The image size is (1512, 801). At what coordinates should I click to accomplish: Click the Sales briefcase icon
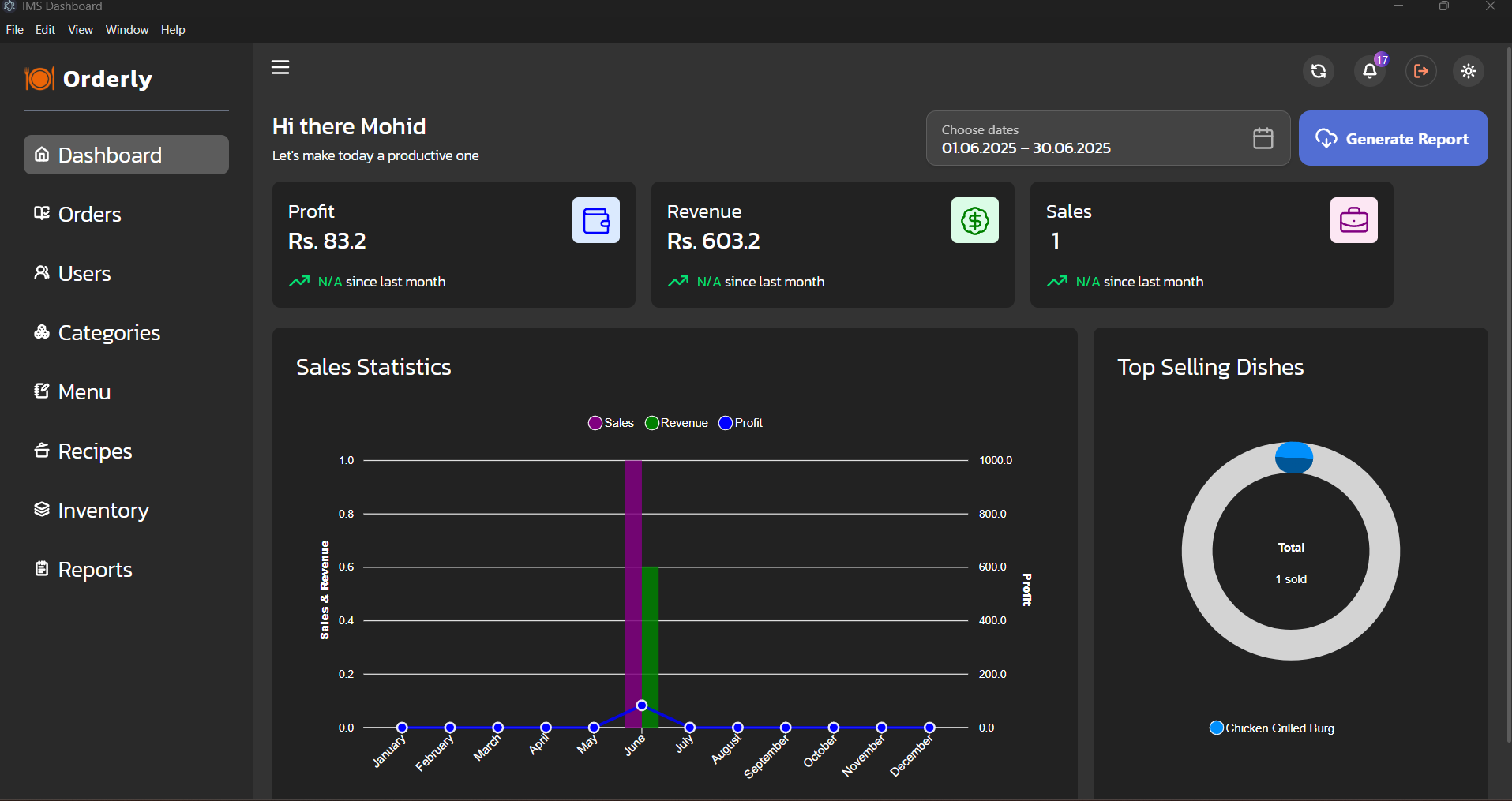(1354, 220)
